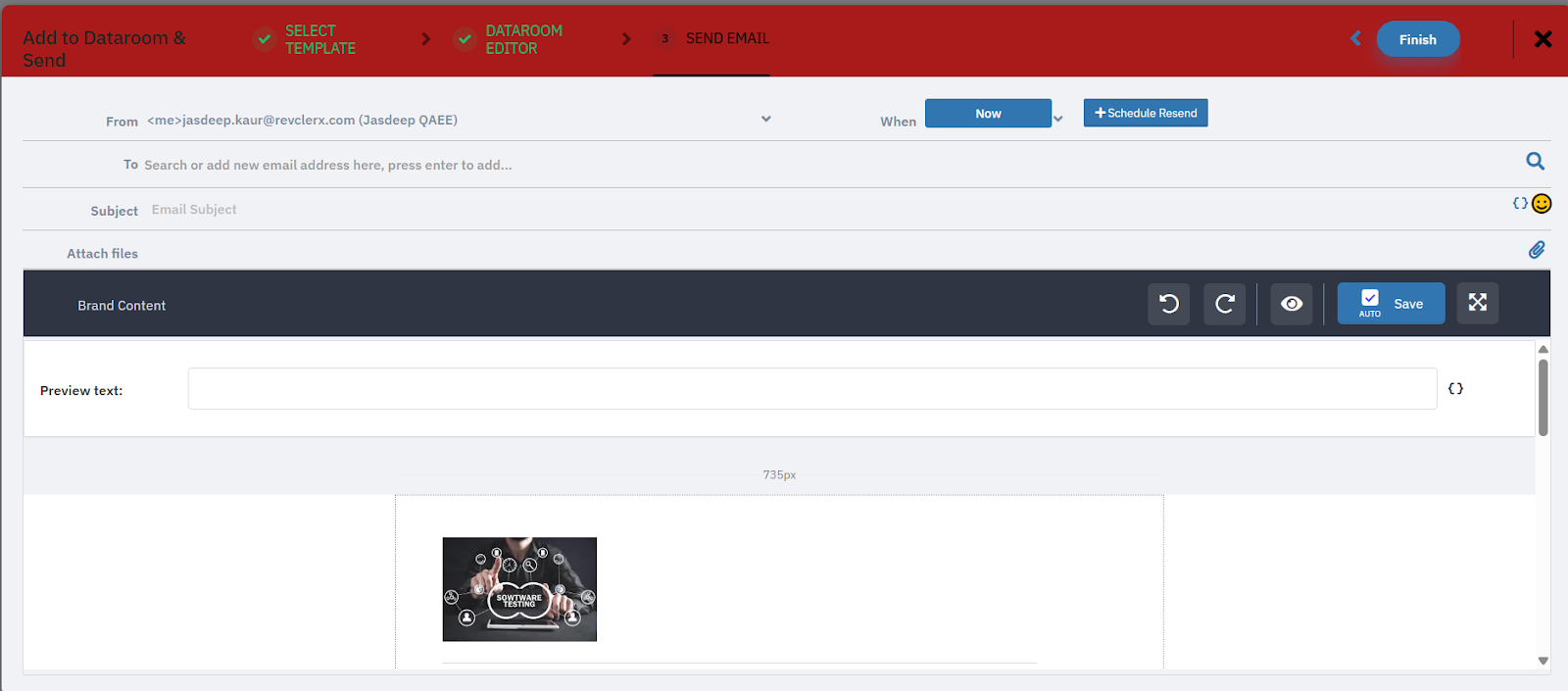Go back with the blue left chevron
1568x691 pixels.
coord(1356,38)
